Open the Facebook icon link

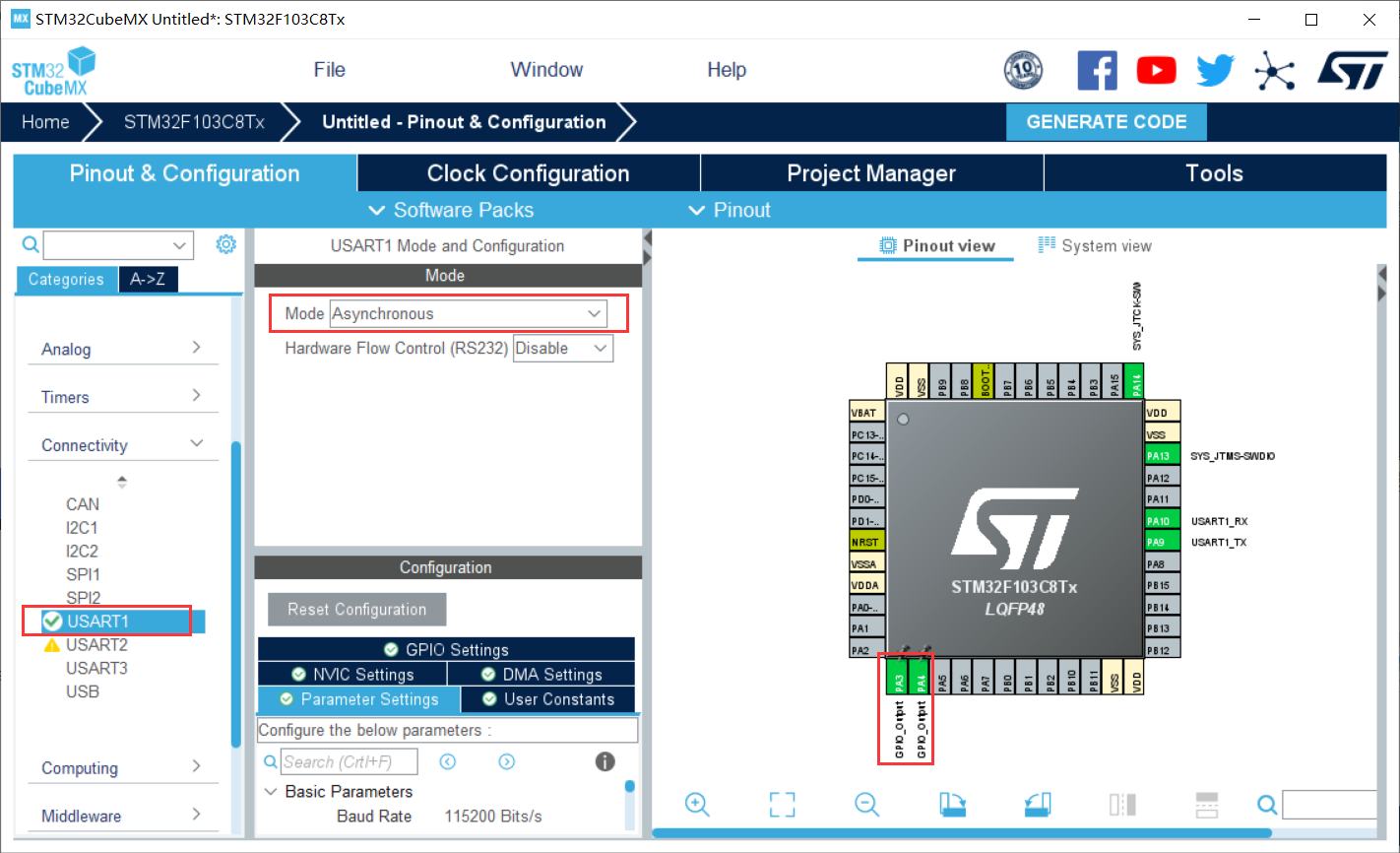(x=1097, y=71)
